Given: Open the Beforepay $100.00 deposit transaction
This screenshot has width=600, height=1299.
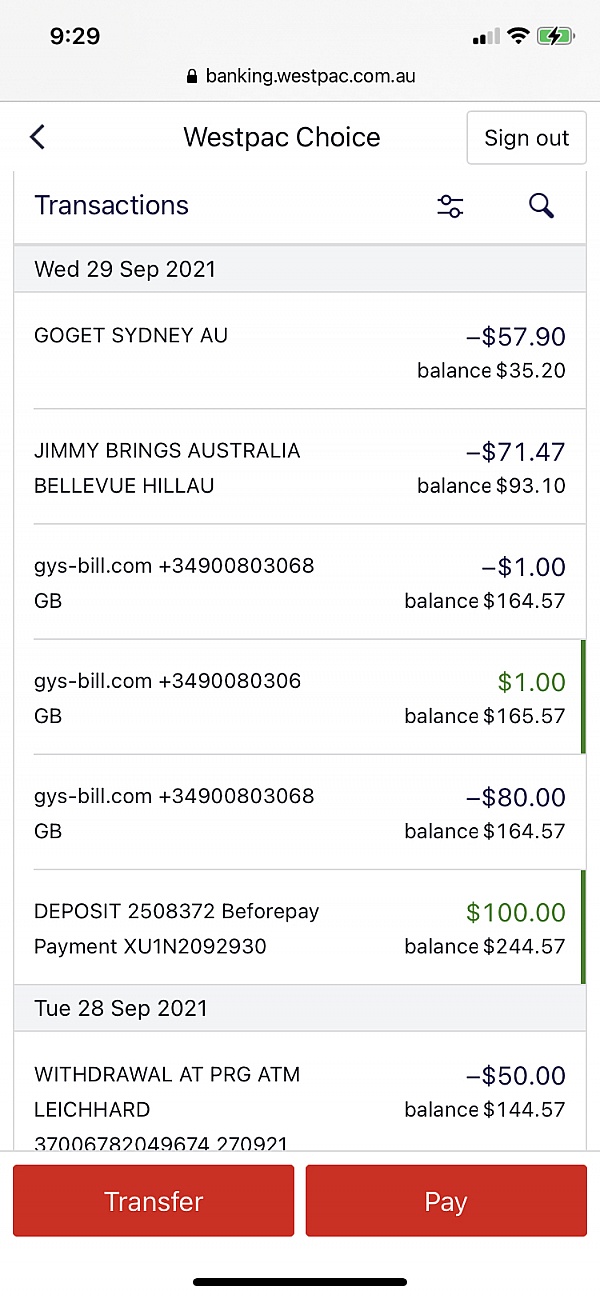Looking at the screenshot, I should [300, 928].
